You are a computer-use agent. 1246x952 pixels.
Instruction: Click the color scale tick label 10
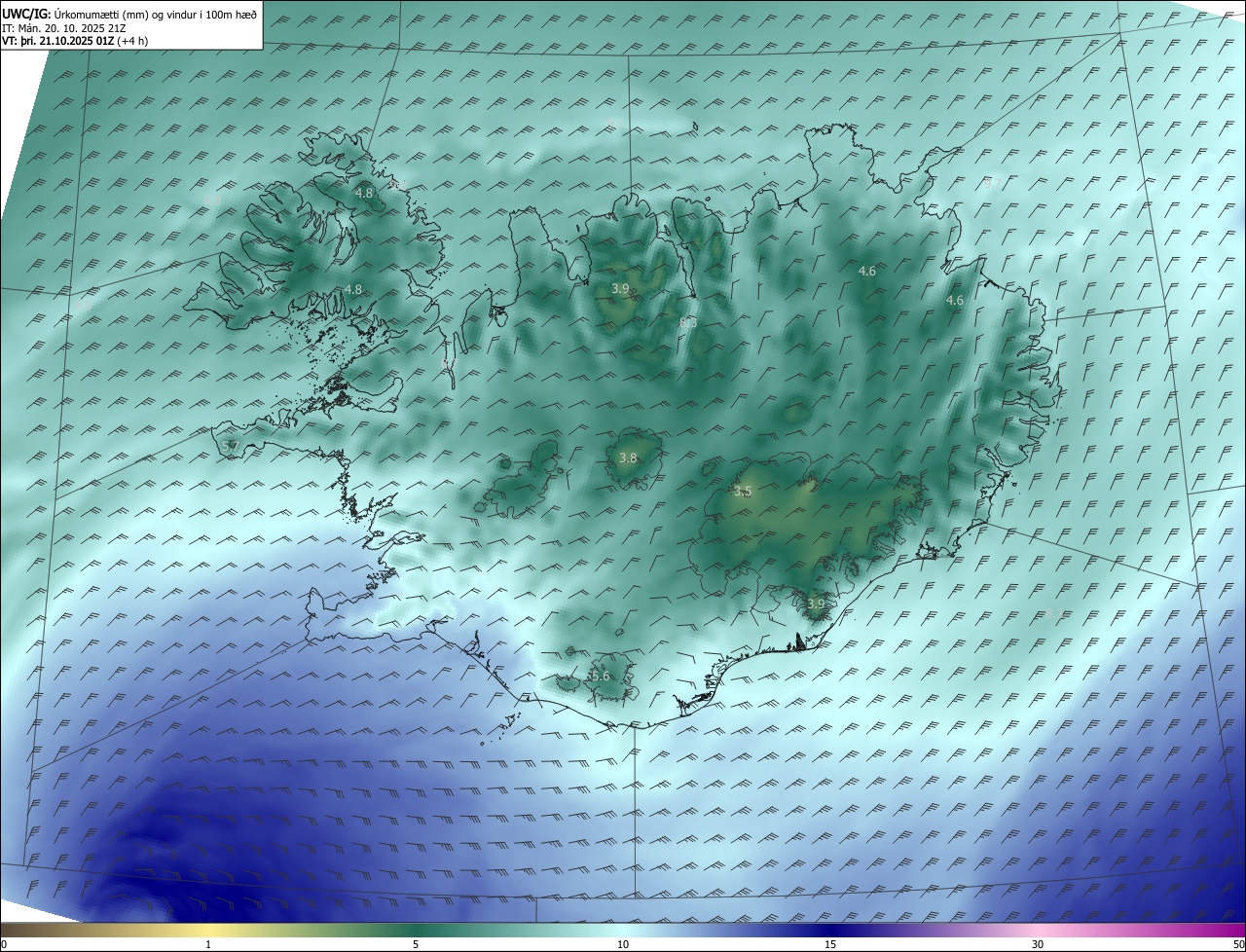[623, 944]
